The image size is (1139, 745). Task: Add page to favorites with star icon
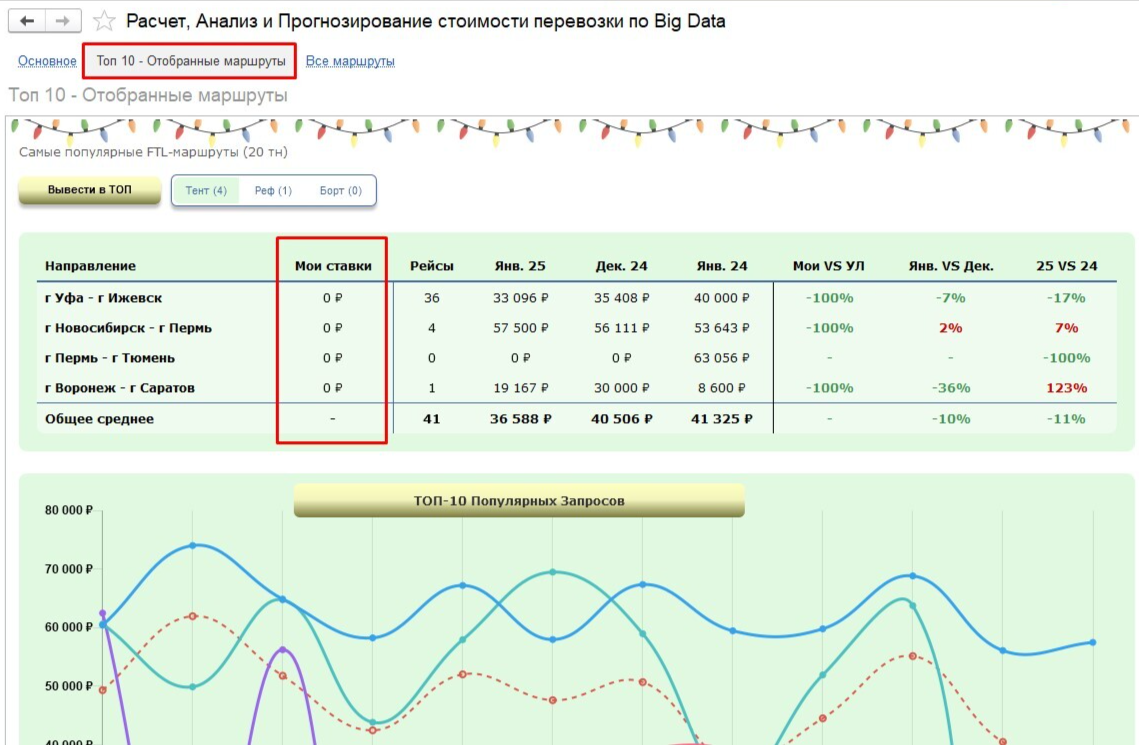point(105,21)
